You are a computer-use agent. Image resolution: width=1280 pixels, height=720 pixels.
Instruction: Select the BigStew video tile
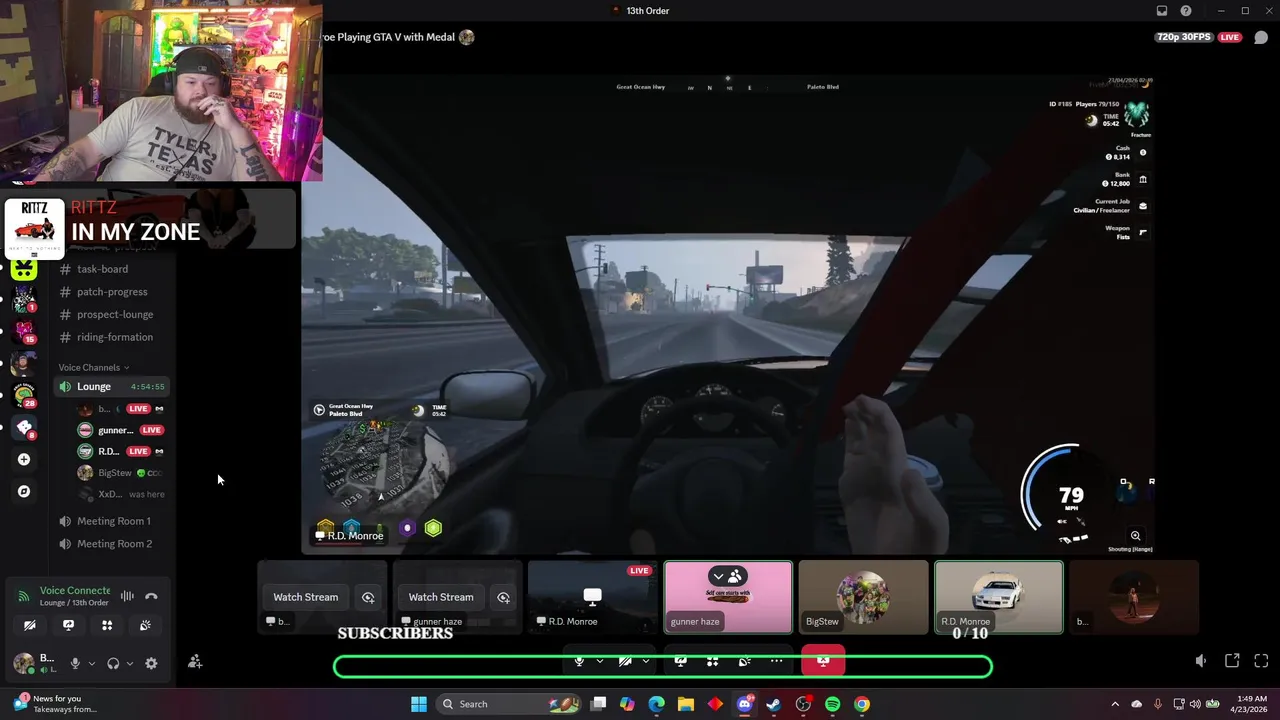point(863,597)
